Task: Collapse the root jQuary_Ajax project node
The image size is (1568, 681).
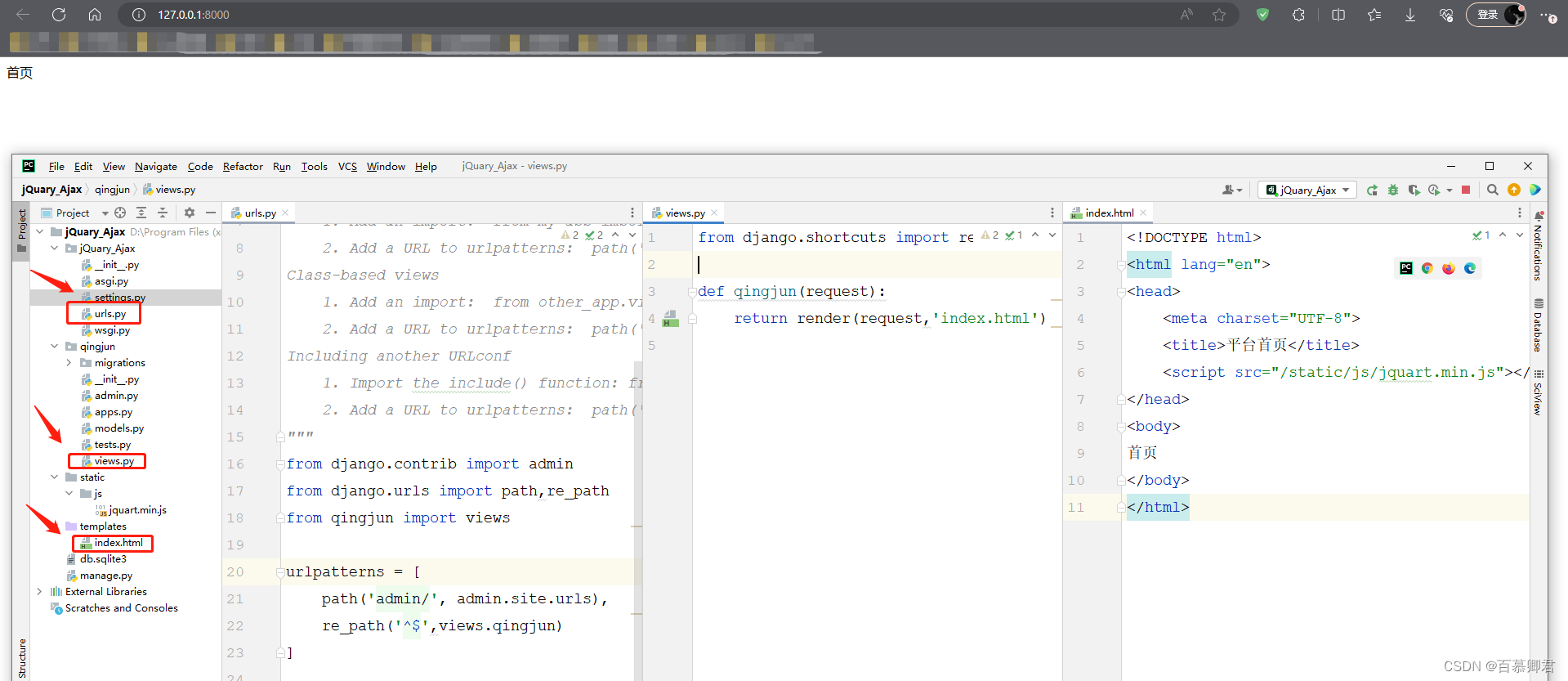Action: tap(39, 231)
